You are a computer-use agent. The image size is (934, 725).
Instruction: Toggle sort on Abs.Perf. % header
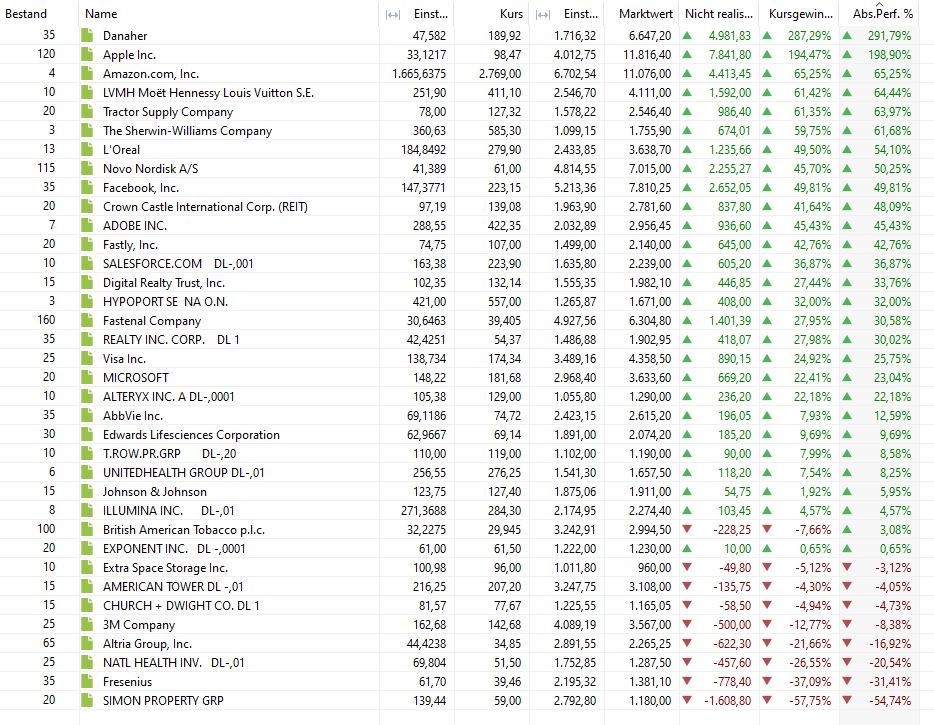(x=883, y=14)
